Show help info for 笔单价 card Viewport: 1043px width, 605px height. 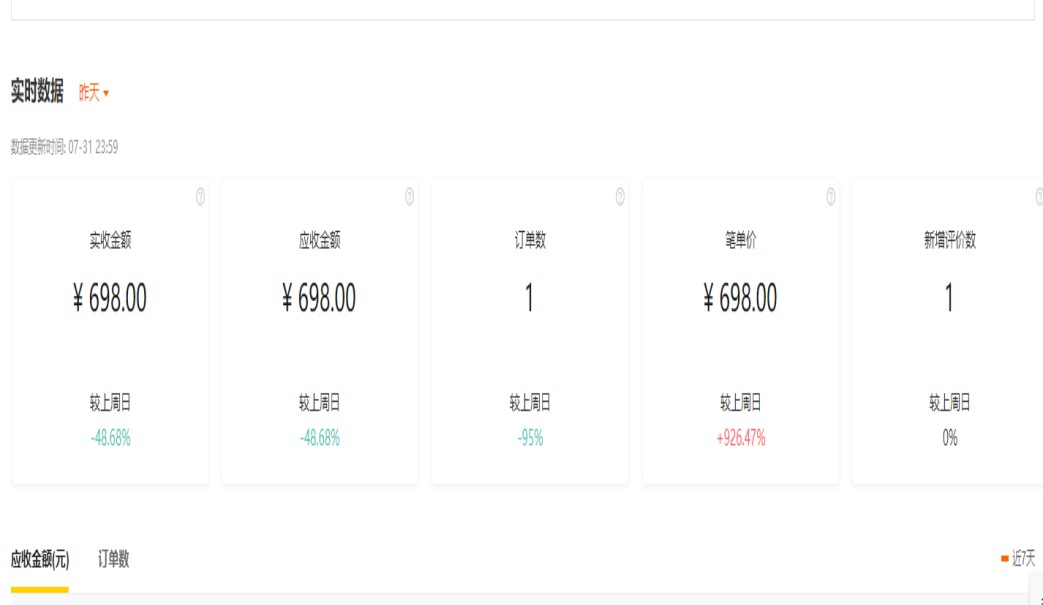830,197
